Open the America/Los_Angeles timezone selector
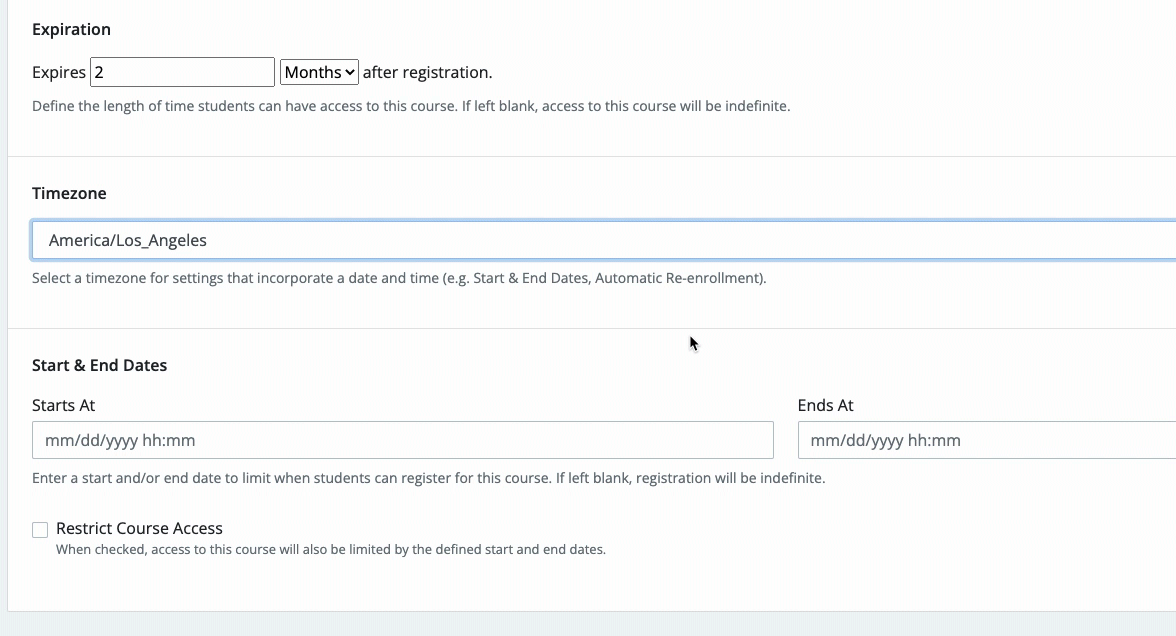 pyautogui.click(x=600, y=240)
